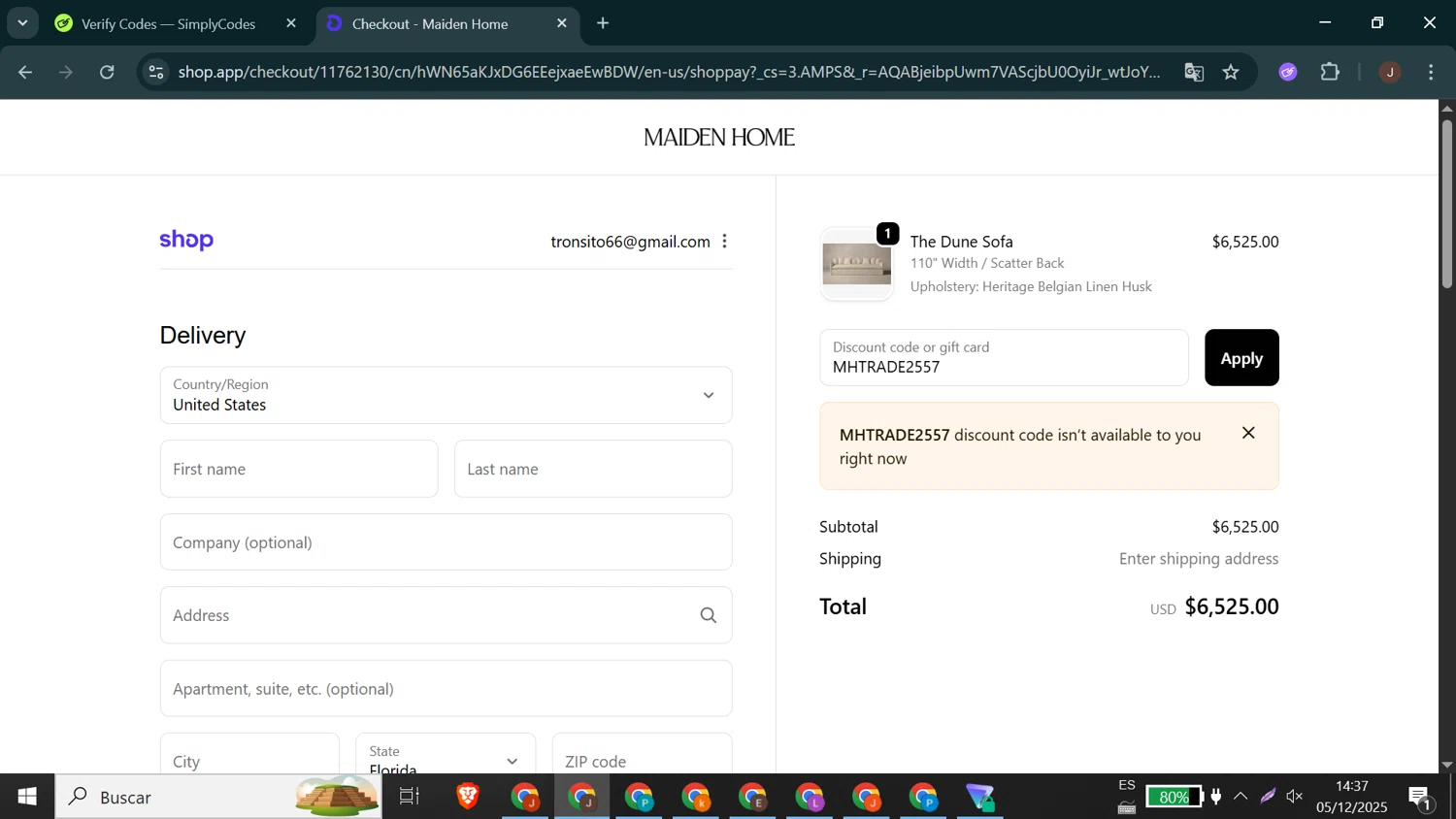Open Task View on taskbar
The width and height of the screenshot is (1456, 819).
coord(410,797)
